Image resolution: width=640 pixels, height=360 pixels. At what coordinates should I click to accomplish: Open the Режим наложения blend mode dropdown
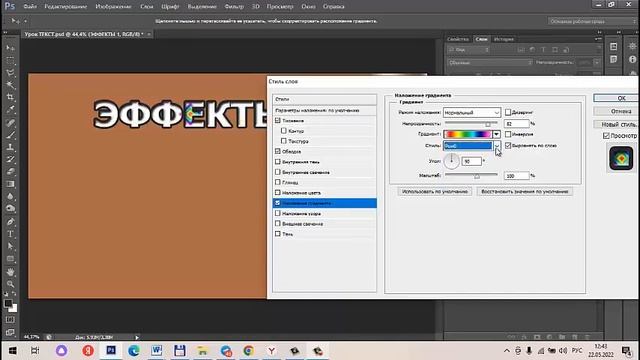[471, 112]
